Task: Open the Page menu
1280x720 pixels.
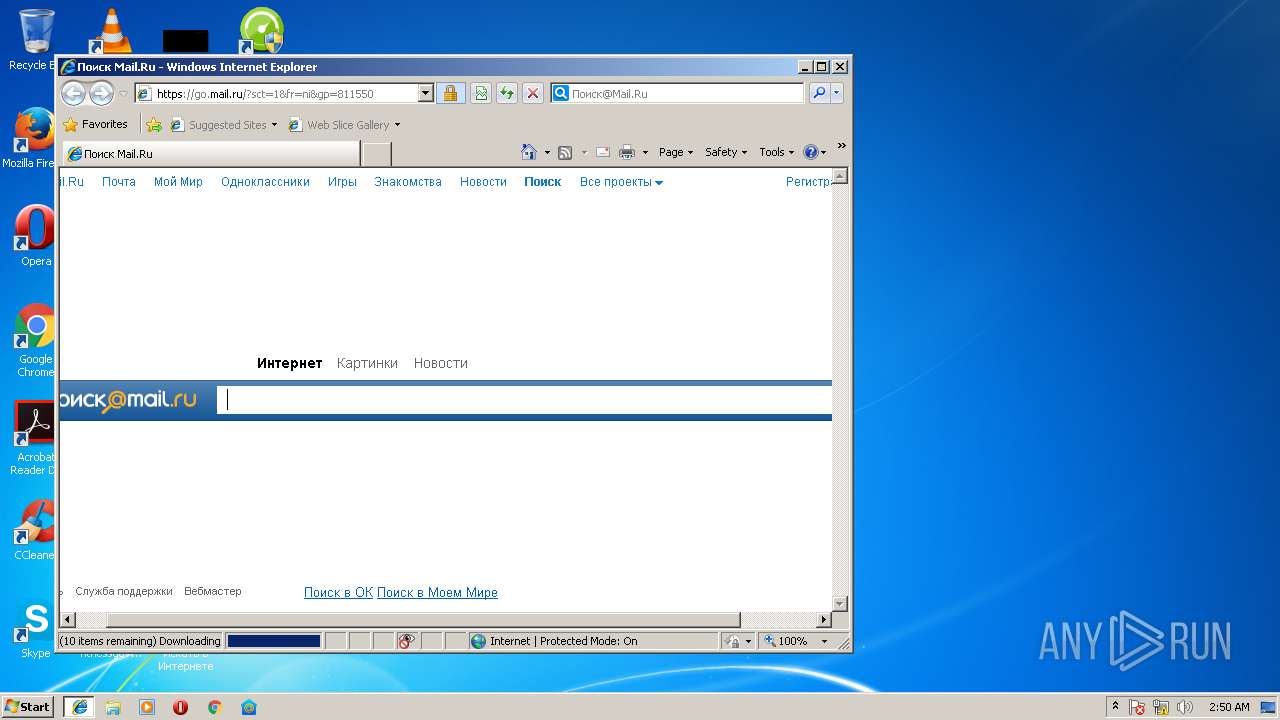Action: [676, 152]
